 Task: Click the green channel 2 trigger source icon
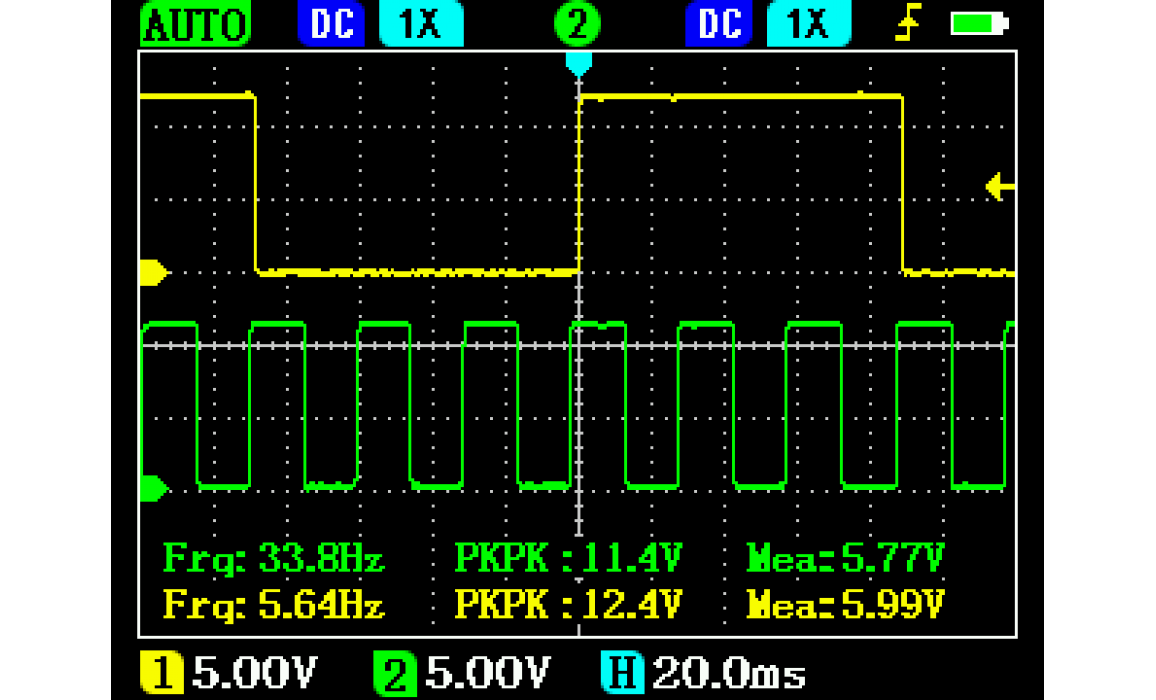click(576, 24)
